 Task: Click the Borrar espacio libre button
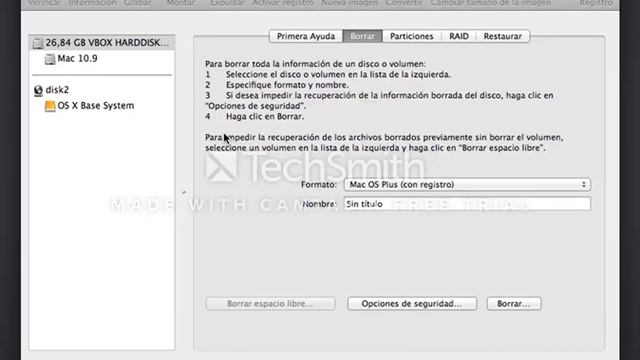(270, 304)
